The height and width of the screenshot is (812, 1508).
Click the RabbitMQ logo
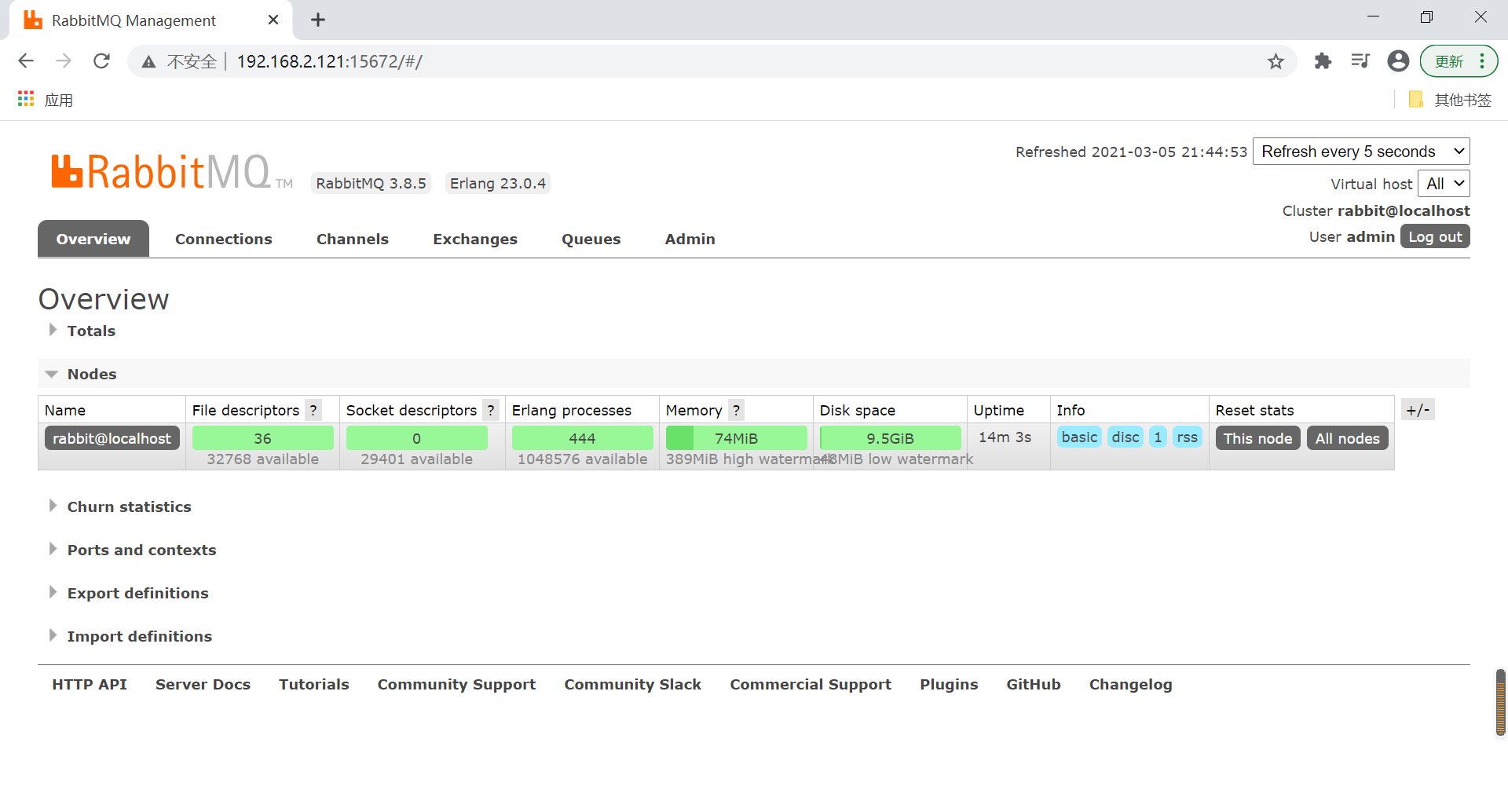171,171
